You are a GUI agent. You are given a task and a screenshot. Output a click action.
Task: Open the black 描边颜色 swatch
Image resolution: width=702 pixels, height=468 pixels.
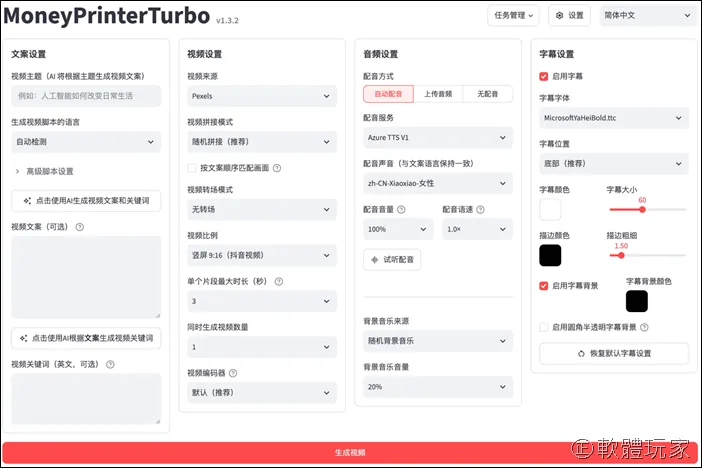(x=550, y=255)
